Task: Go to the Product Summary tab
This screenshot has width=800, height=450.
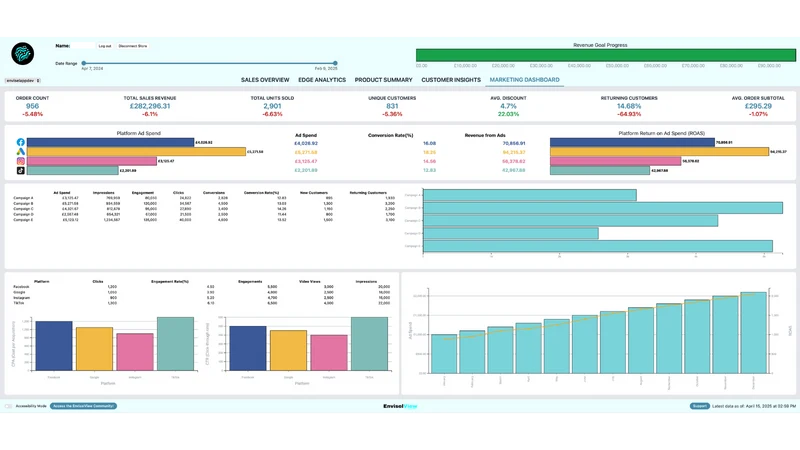Action: point(383,80)
